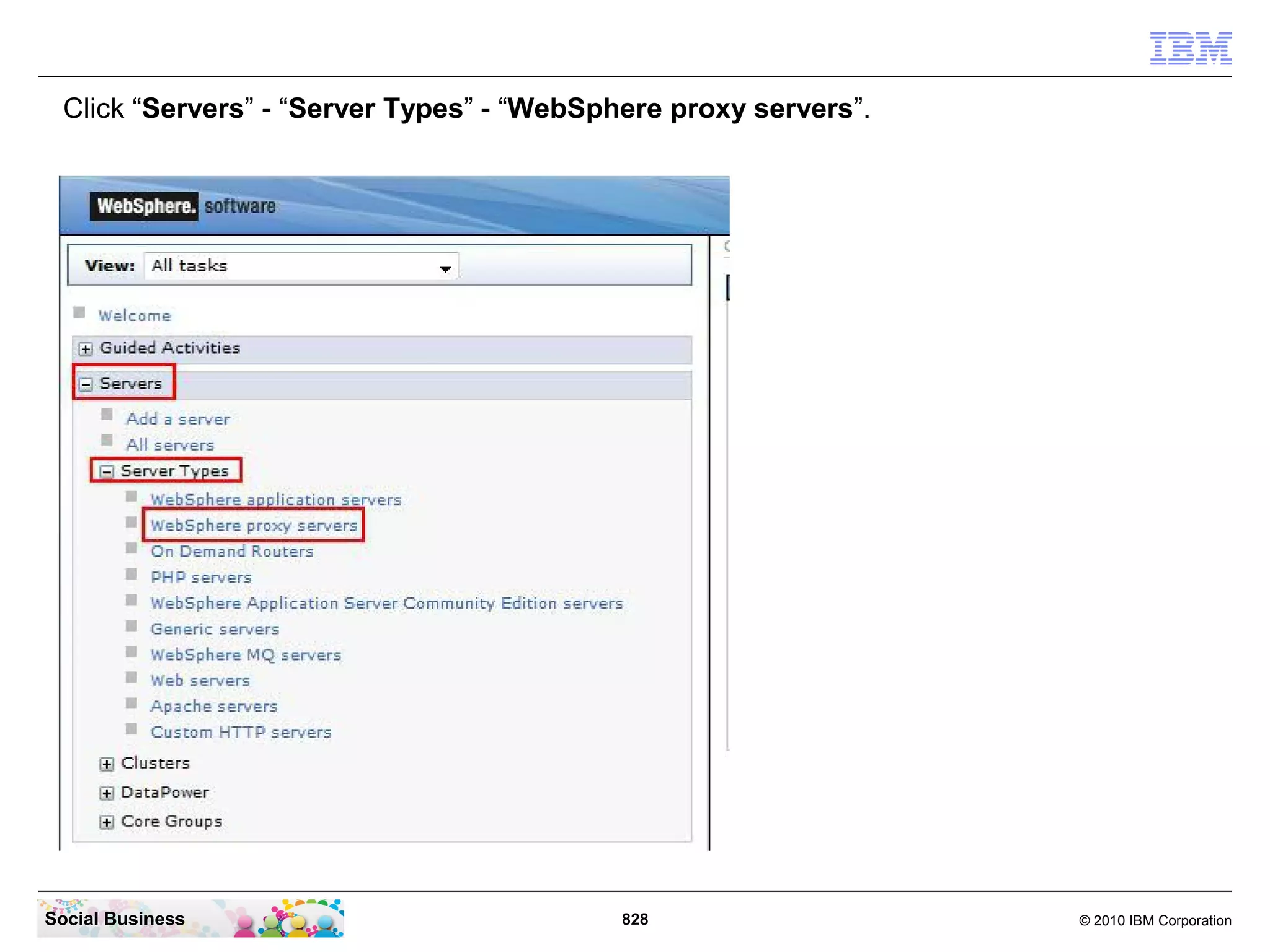Click the Add a server link
Image resolution: width=1270 pixels, height=952 pixels.
[x=178, y=419]
